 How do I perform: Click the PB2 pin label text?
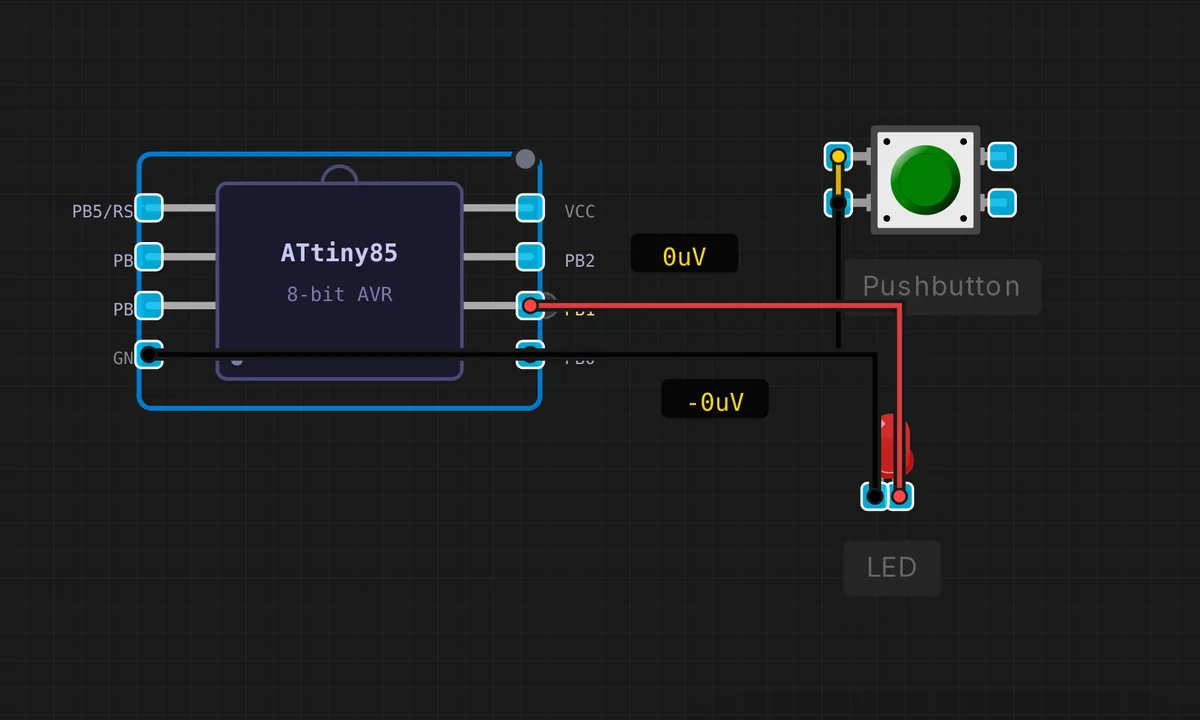tap(580, 260)
